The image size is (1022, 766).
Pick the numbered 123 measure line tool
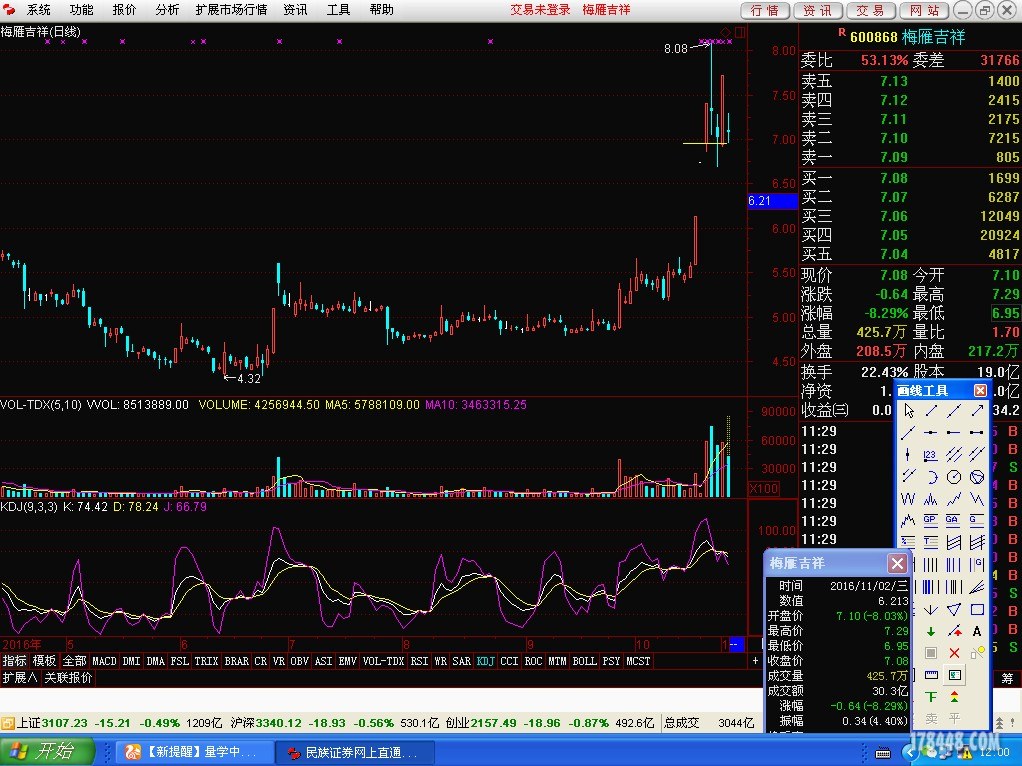pos(931,454)
